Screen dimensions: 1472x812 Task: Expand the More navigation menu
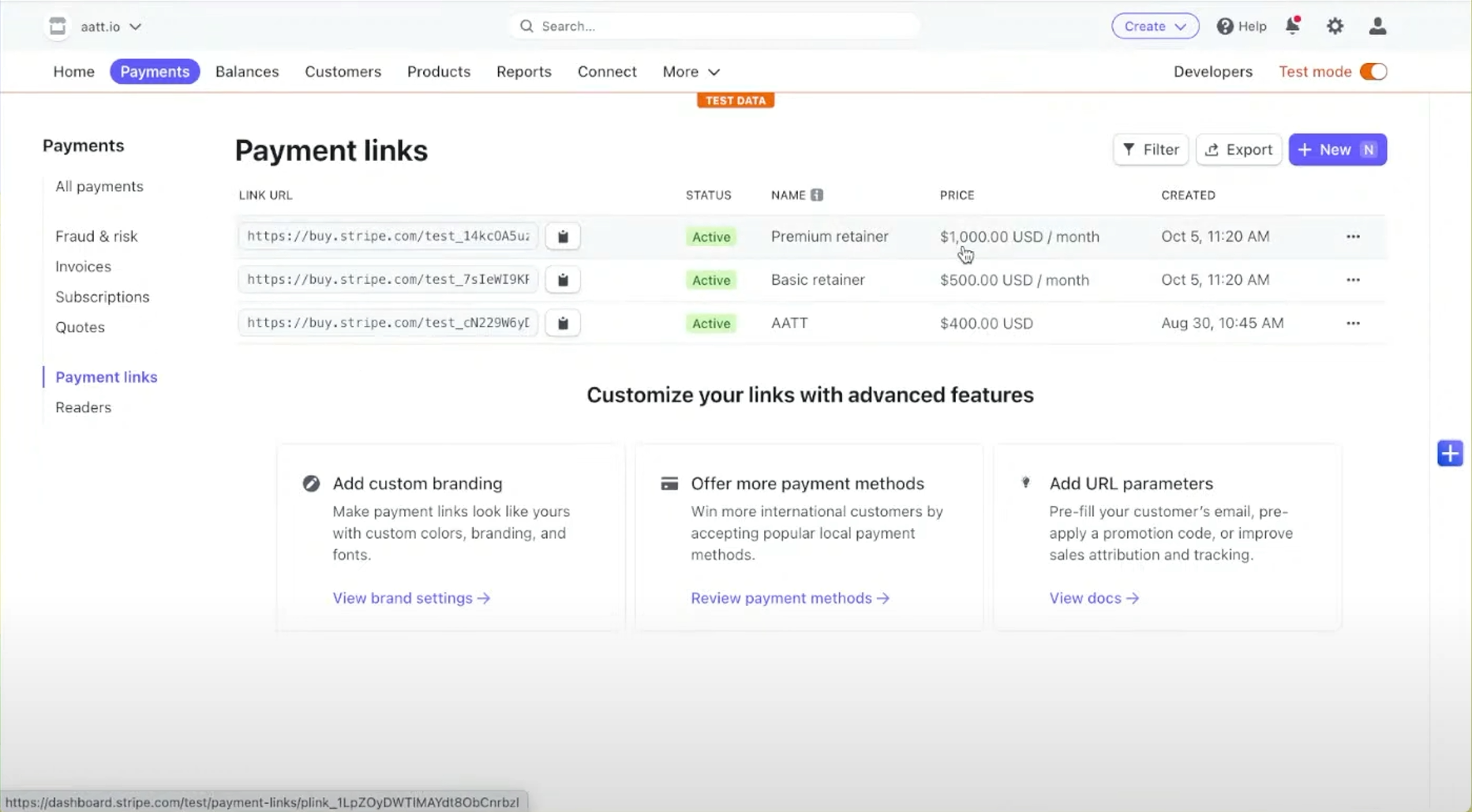click(x=690, y=71)
